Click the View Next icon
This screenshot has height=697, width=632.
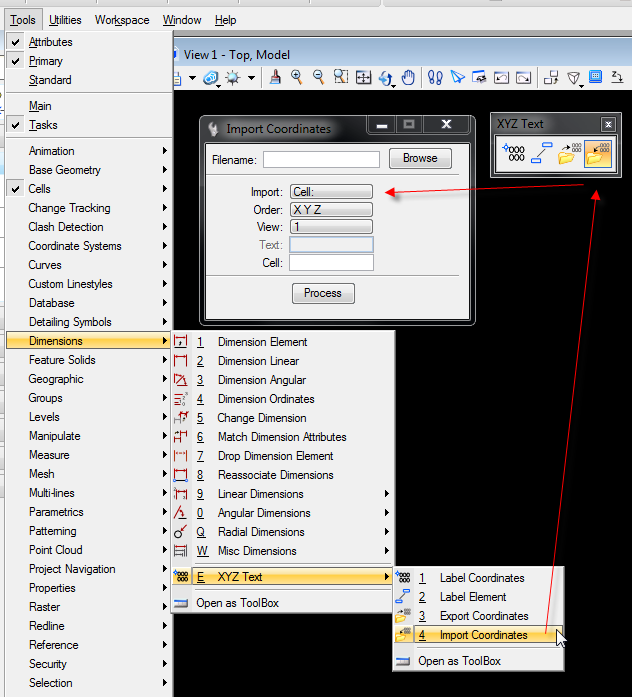[x=523, y=78]
